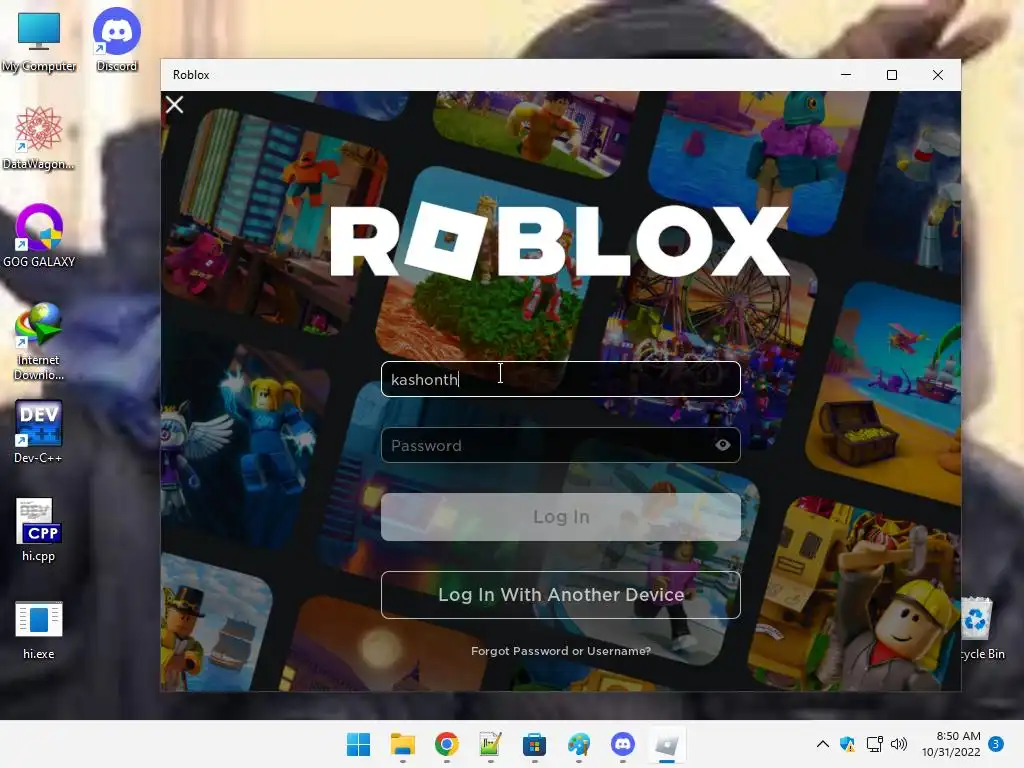Switch to Discord on the taskbar
The height and width of the screenshot is (768, 1024).
tap(622, 744)
